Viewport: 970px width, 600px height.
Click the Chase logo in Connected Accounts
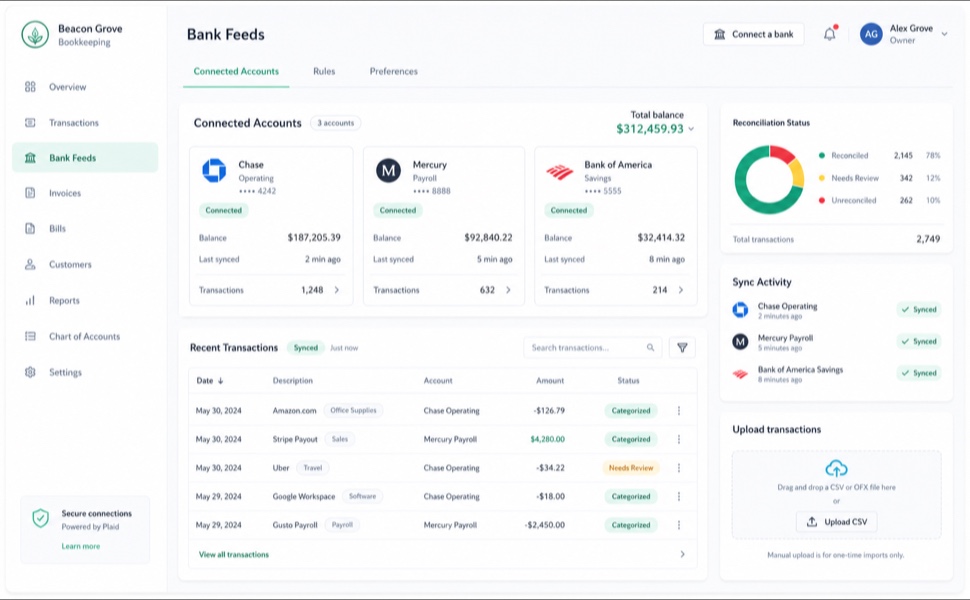point(214,170)
